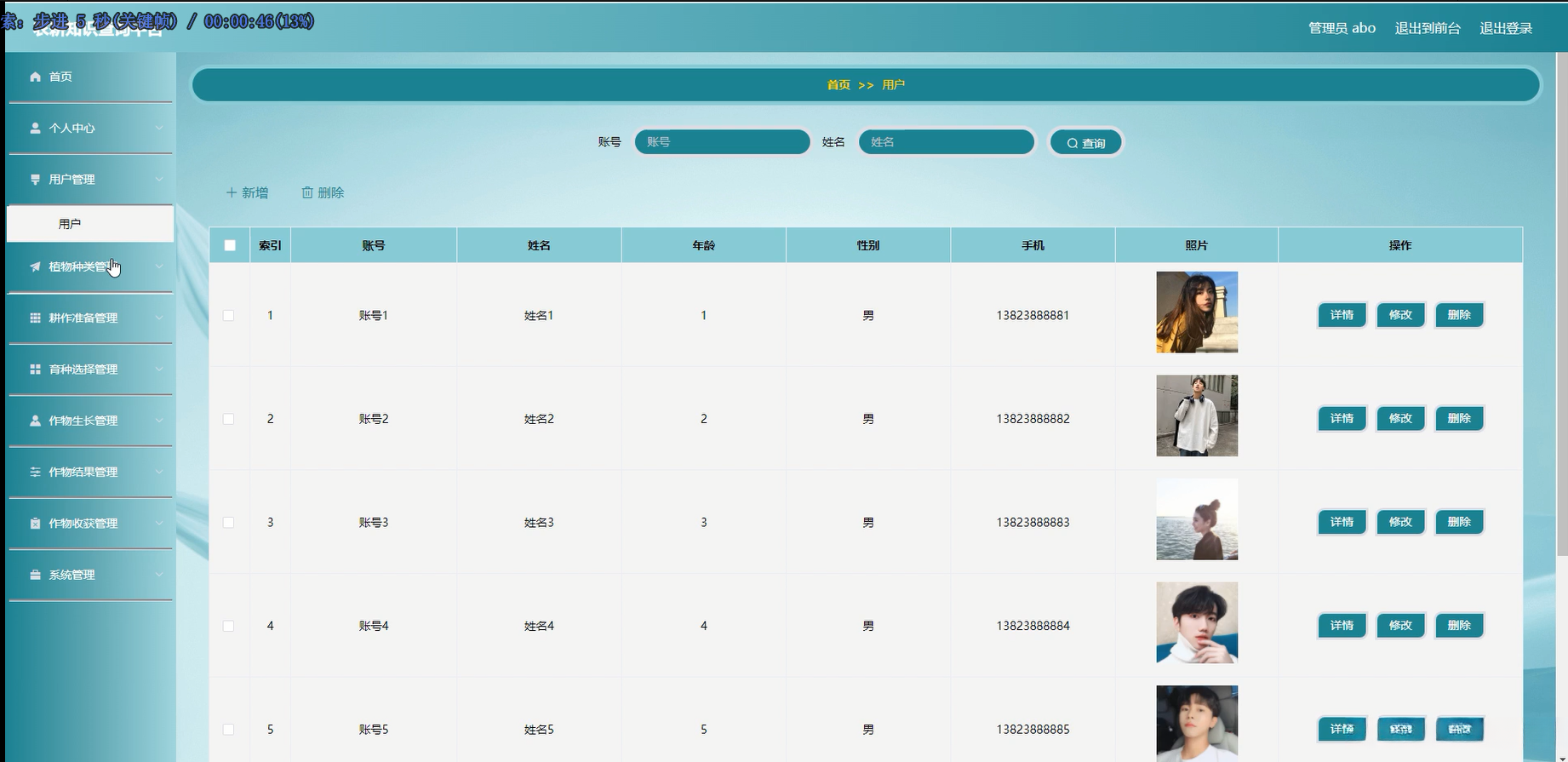The height and width of the screenshot is (762, 1568).
Task: Open the 首页 sidebar menu item
Action: point(90,77)
